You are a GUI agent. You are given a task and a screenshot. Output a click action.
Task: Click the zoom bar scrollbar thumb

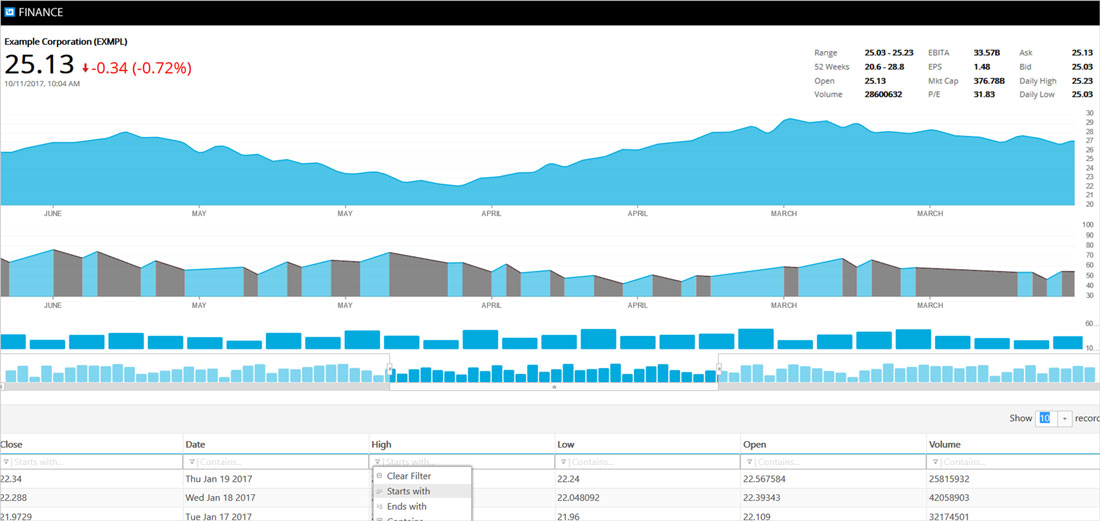point(554,386)
